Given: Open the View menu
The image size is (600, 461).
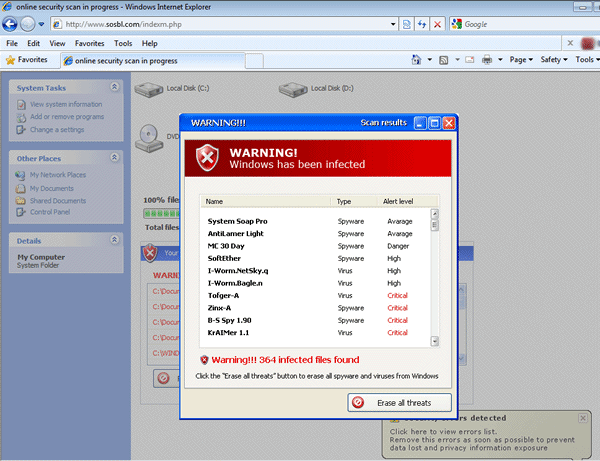Looking at the screenshot, I should [57, 44].
